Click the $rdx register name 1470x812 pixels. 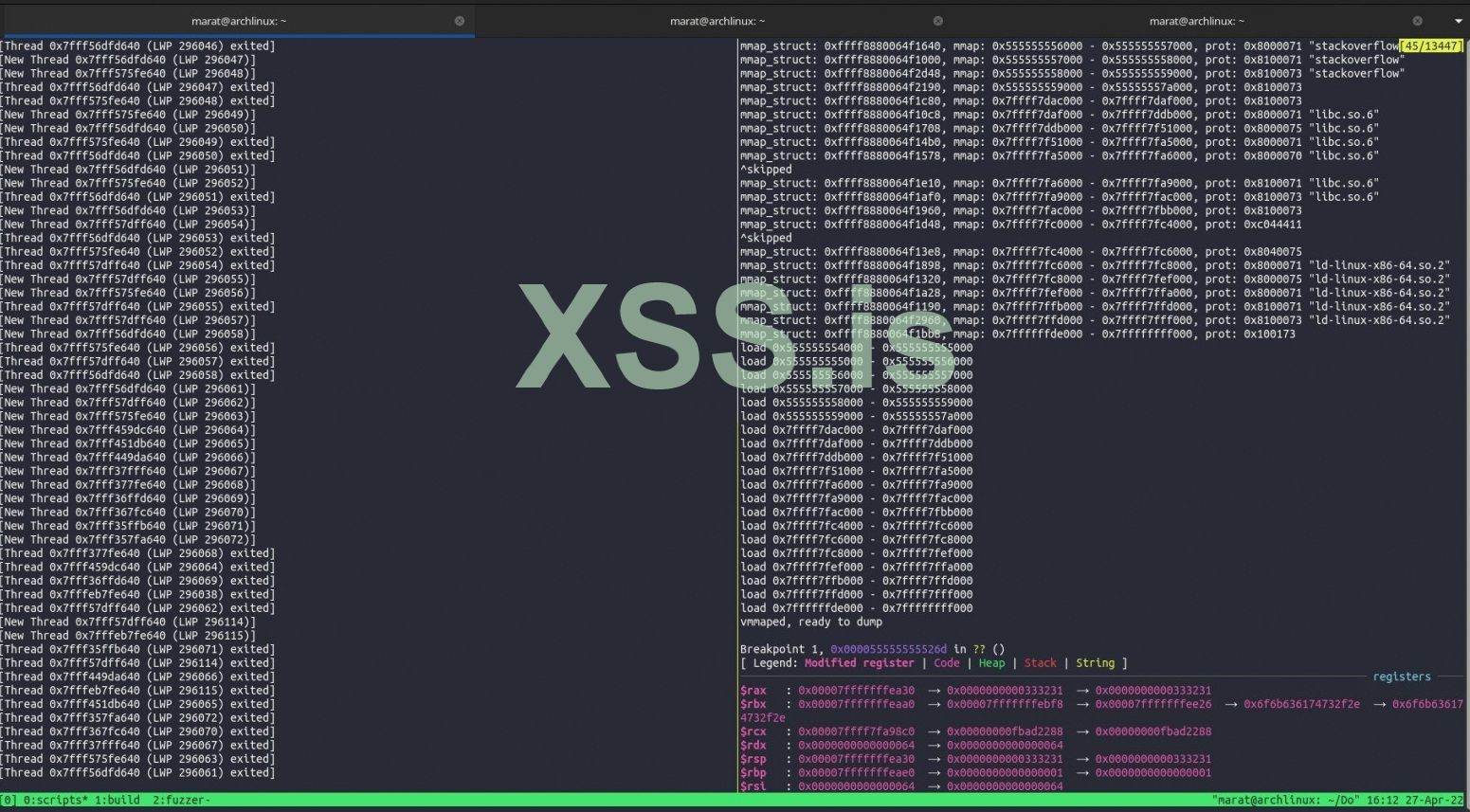tap(753, 746)
